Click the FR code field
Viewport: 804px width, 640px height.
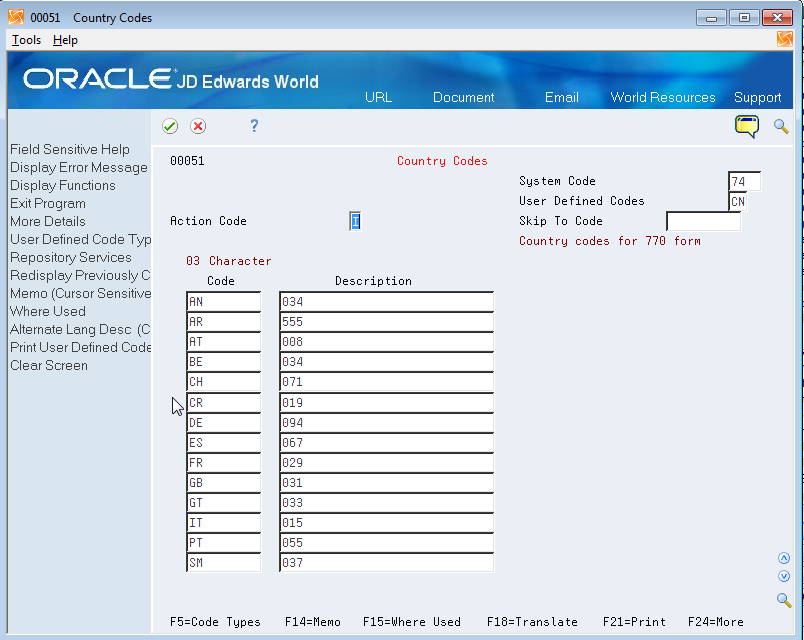click(224, 463)
